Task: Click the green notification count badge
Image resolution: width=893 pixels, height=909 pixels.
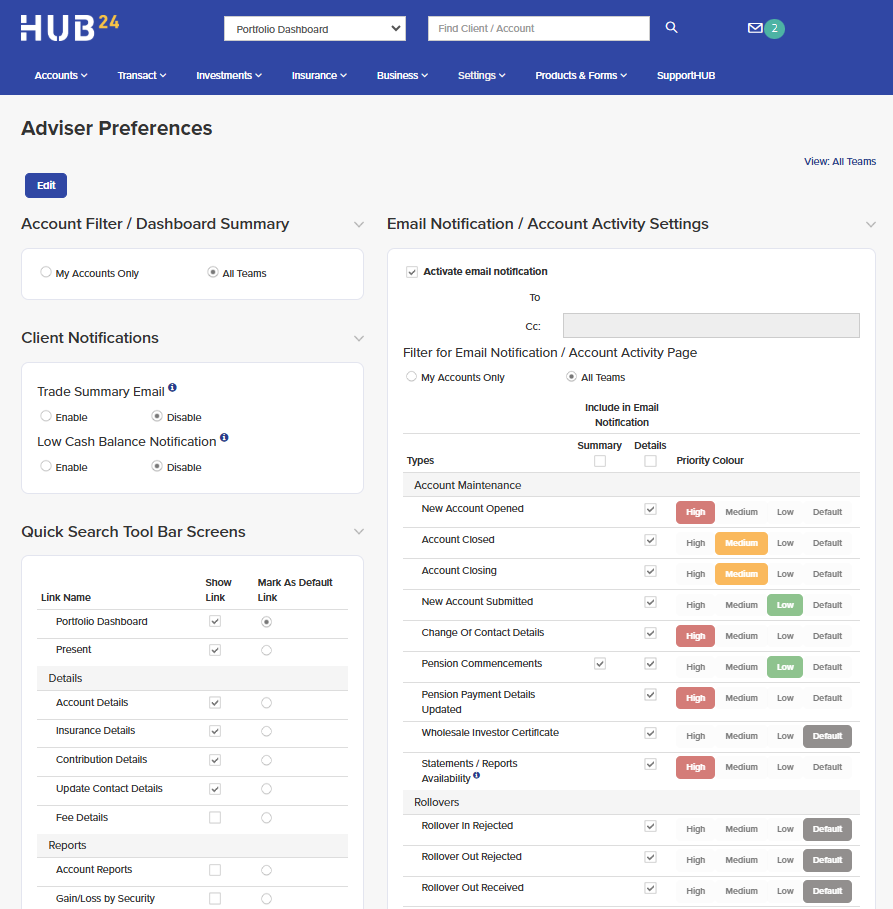Action: [774, 28]
